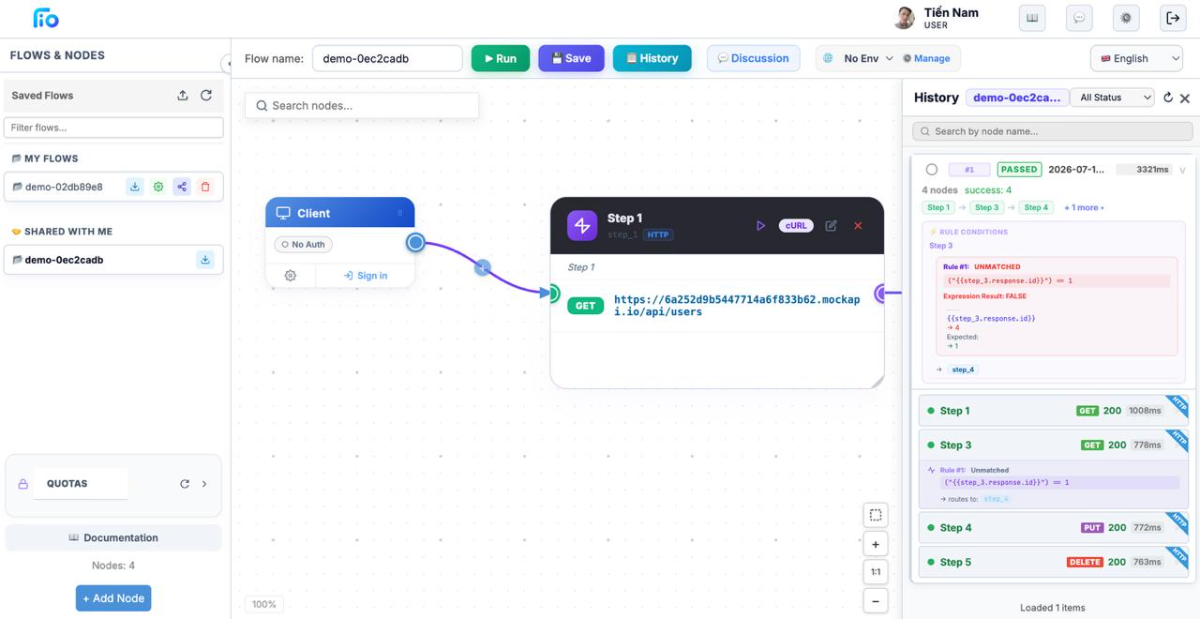Open the Step 4 PUT 200 result row
This screenshot has width=1200, height=619.
(1052, 528)
